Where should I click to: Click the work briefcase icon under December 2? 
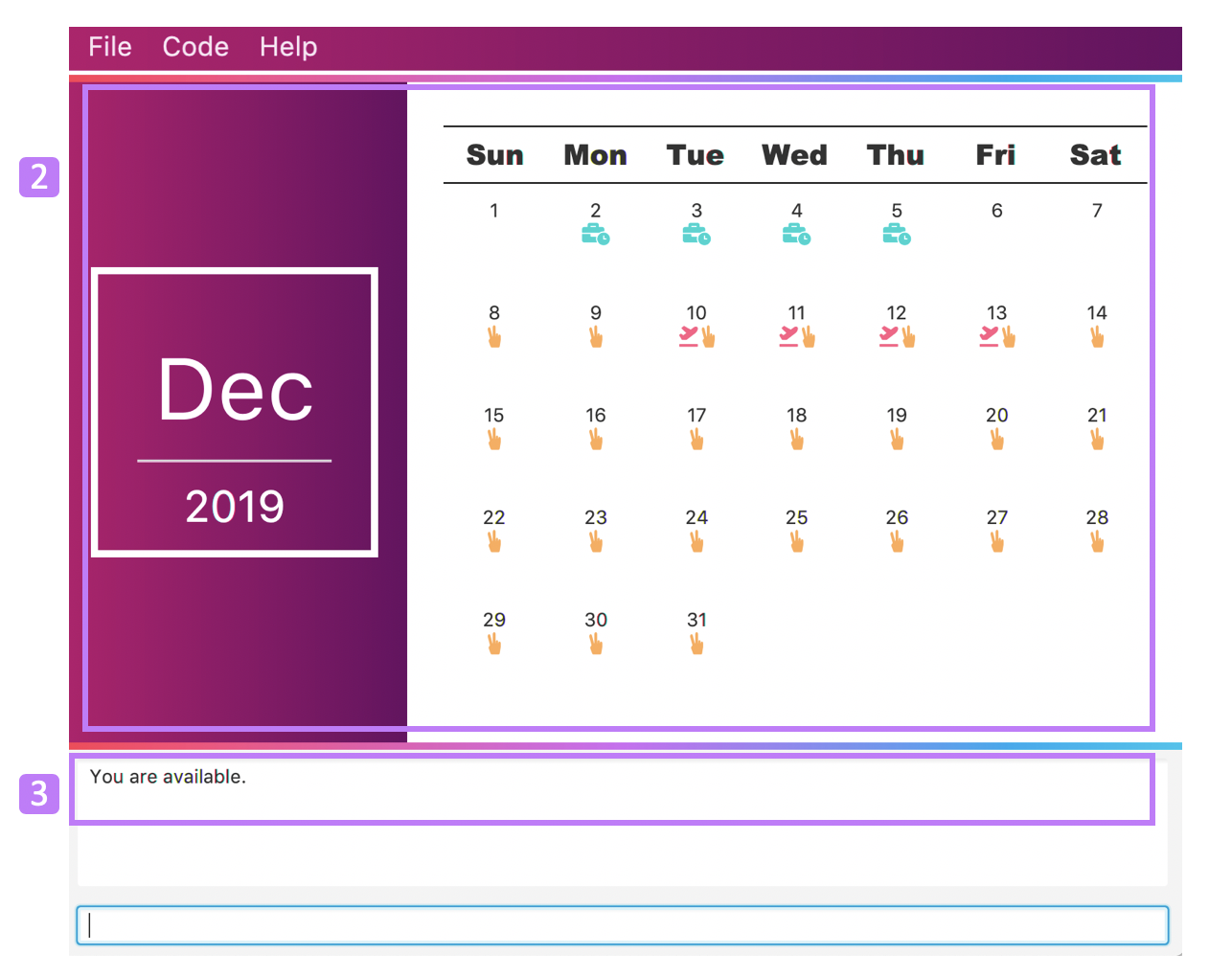596,234
